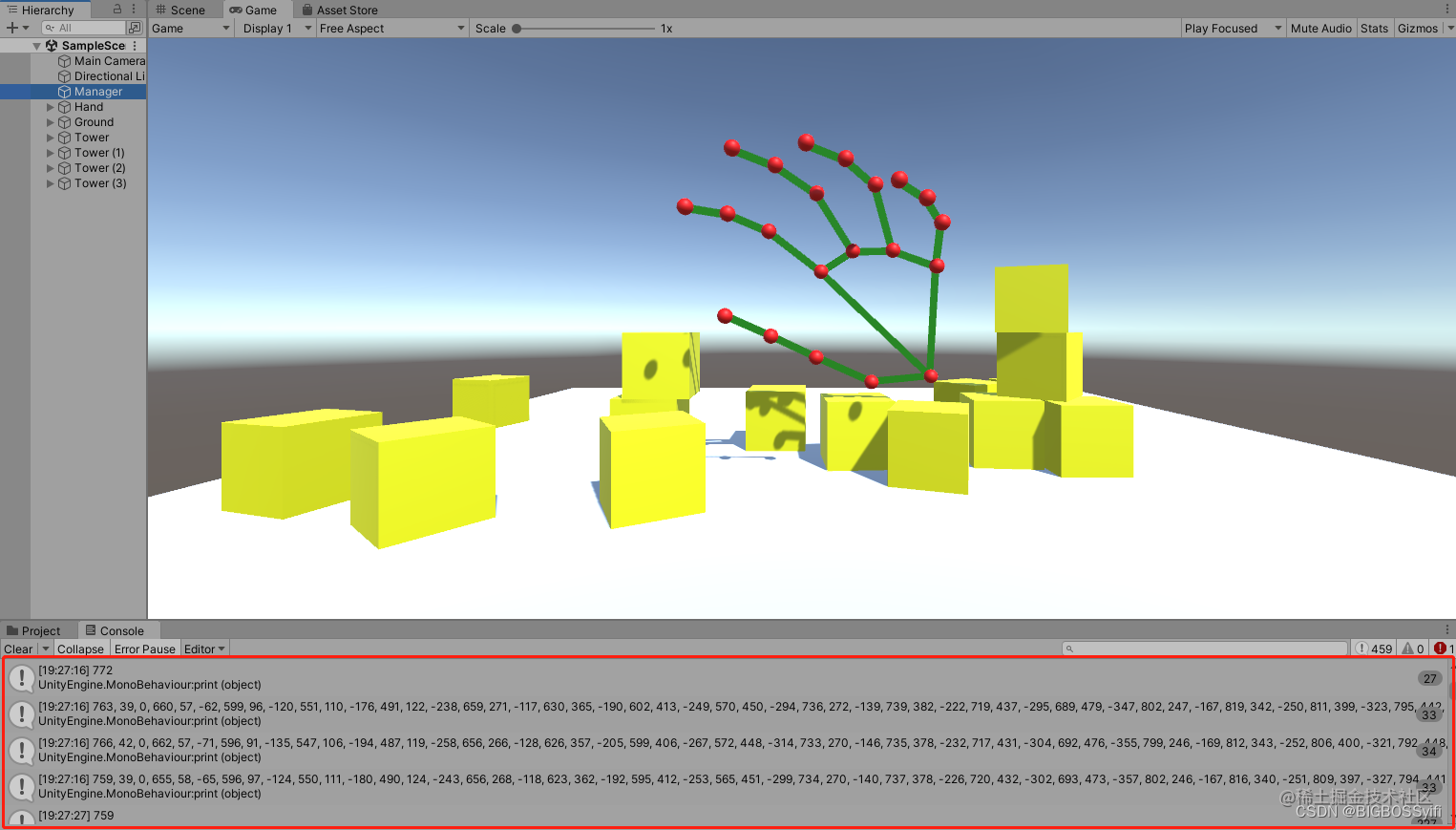Screen dimensions: 1456x830
Task: Open the Hierarchy panel three-dot menu
Action: coord(134,9)
